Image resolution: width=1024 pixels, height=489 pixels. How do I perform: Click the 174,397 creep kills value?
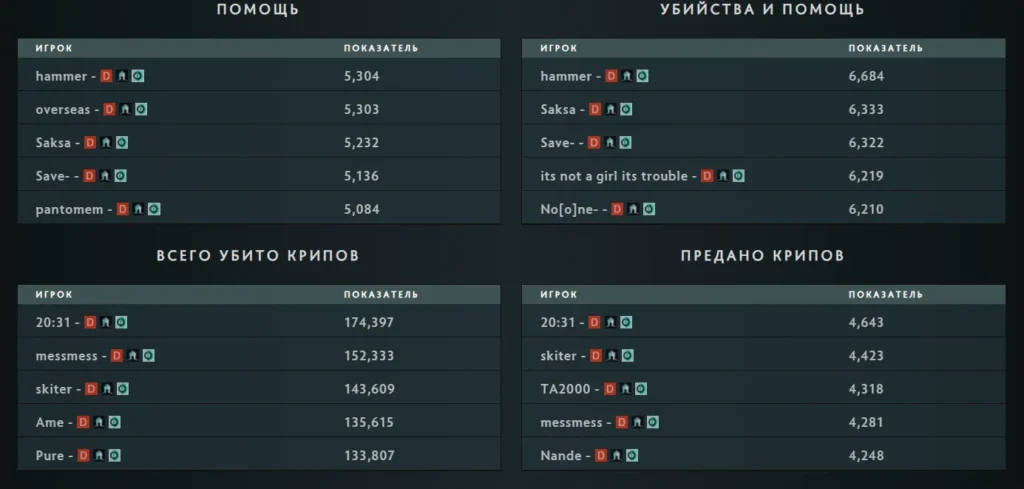pos(368,322)
